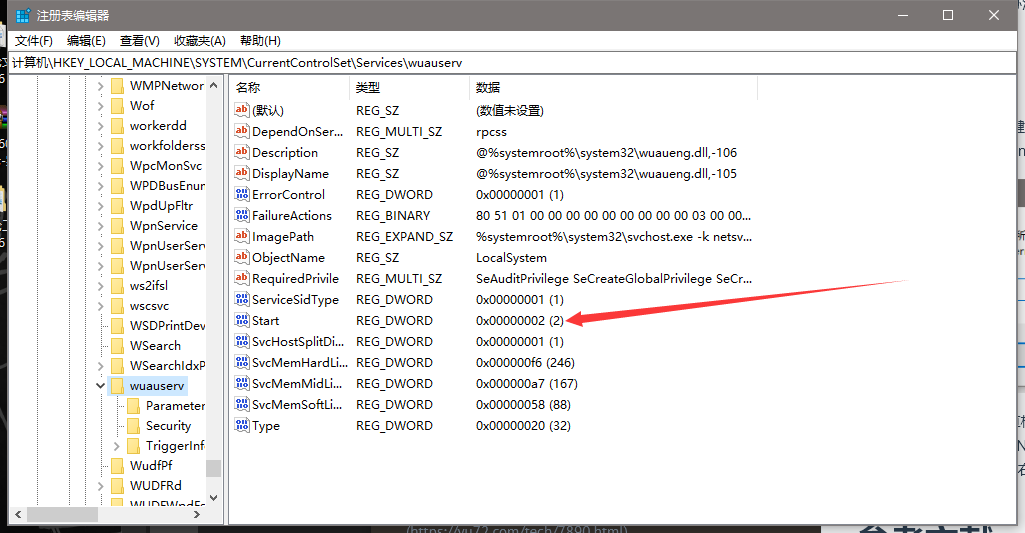The width and height of the screenshot is (1025, 533).
Task: Click the registry path address bar
Action: click(500, 62)
